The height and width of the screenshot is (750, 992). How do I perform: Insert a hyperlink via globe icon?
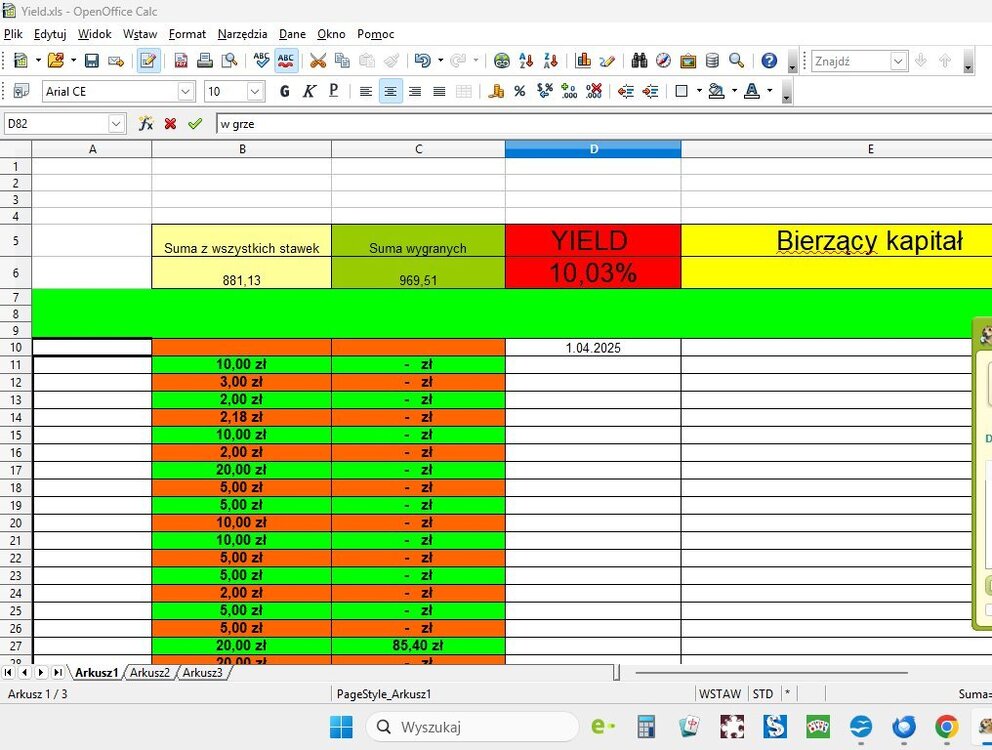(x=502, y=61)
